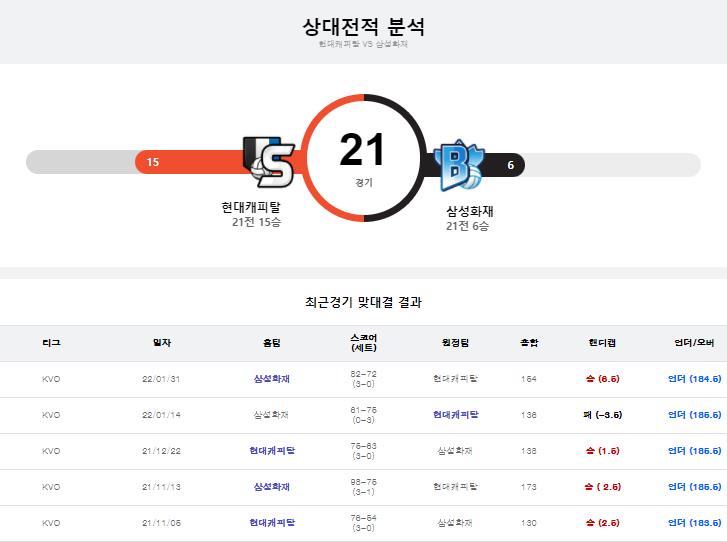This screenshot has height=542, width=727.
Task: Click the Hyundai Capital team logo
Action: [269, 162]
